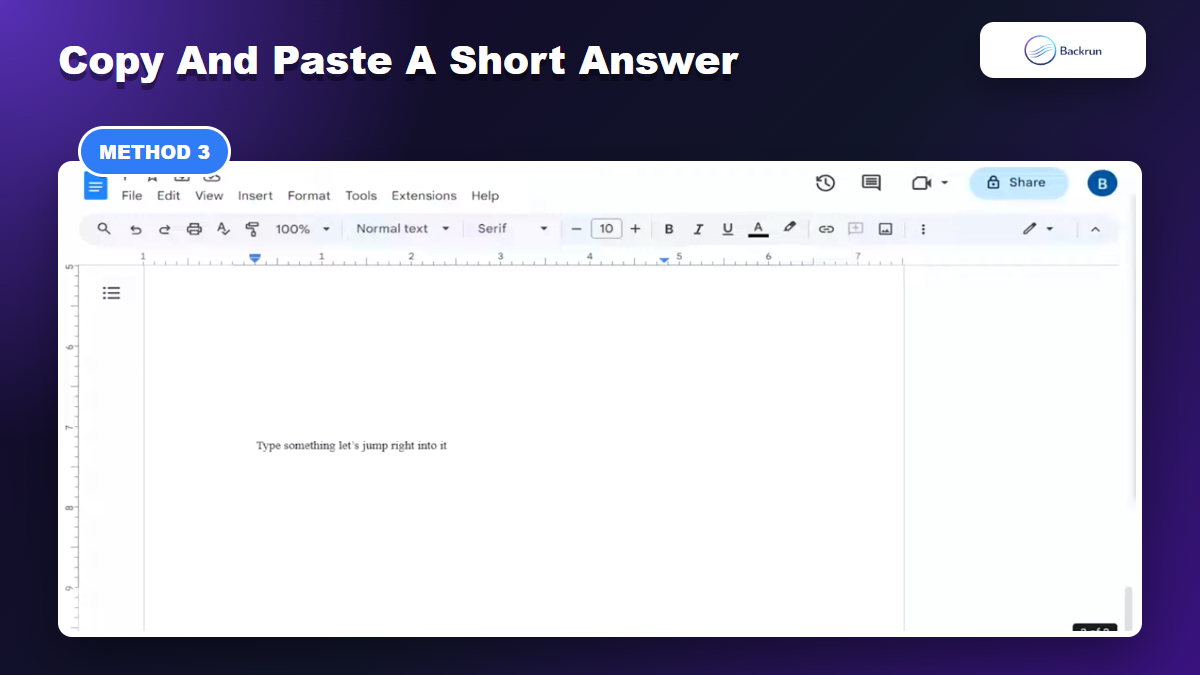The image size is (1200, 675).
Task: Open the Edit menu
Action: point(168,196)
